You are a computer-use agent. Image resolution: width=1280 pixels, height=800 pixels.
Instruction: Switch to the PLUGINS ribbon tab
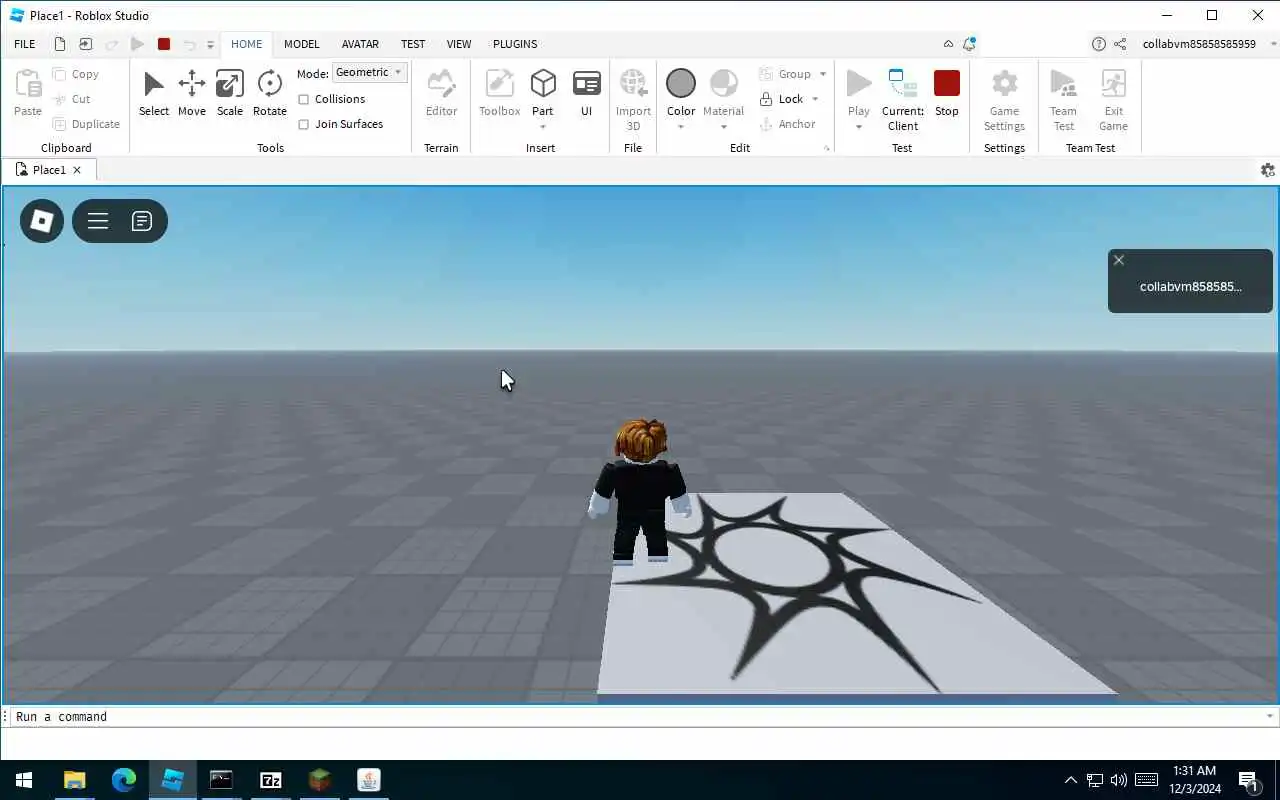(515, 44)
